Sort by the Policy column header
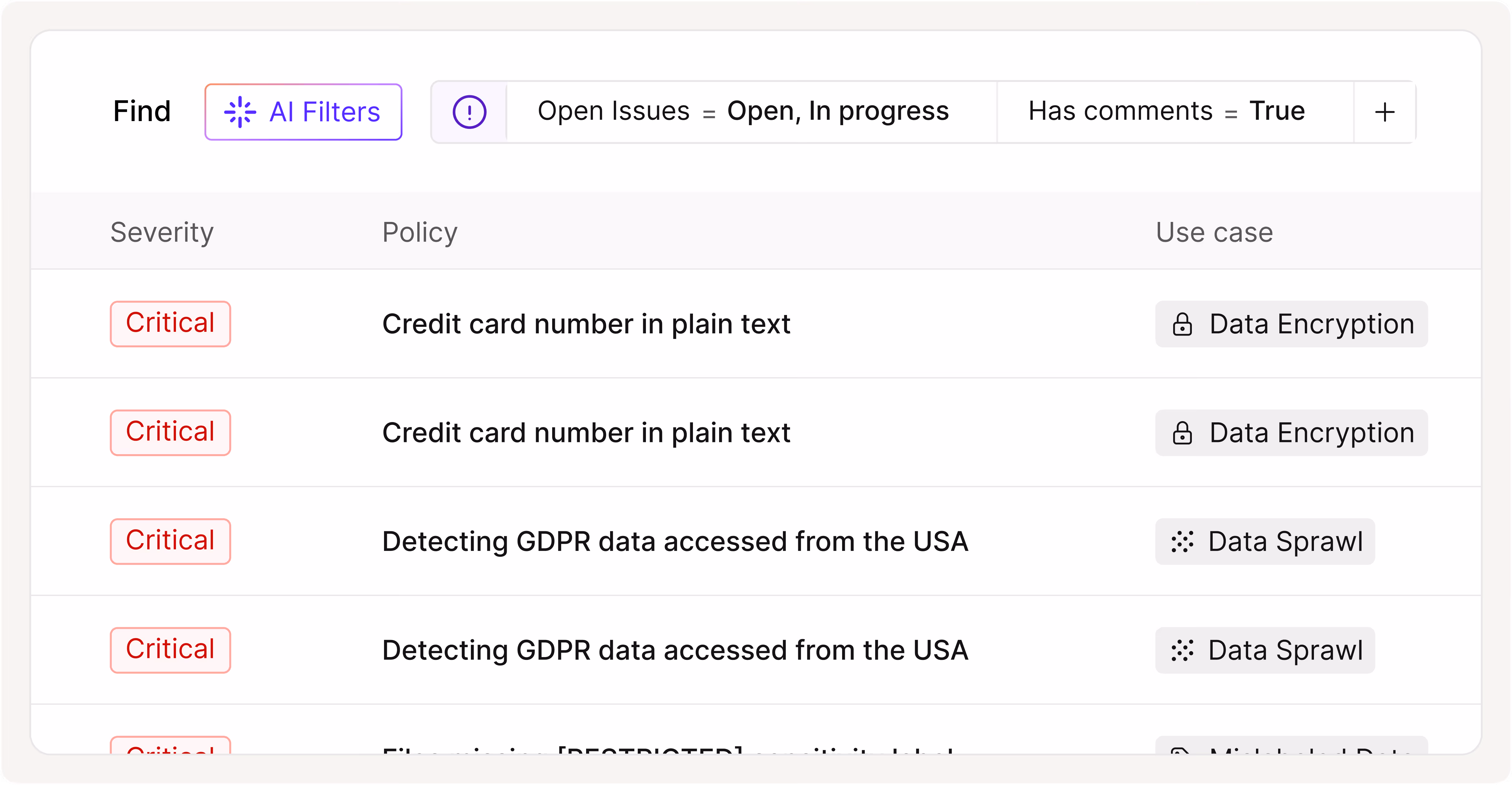 (x=420, y=232)
